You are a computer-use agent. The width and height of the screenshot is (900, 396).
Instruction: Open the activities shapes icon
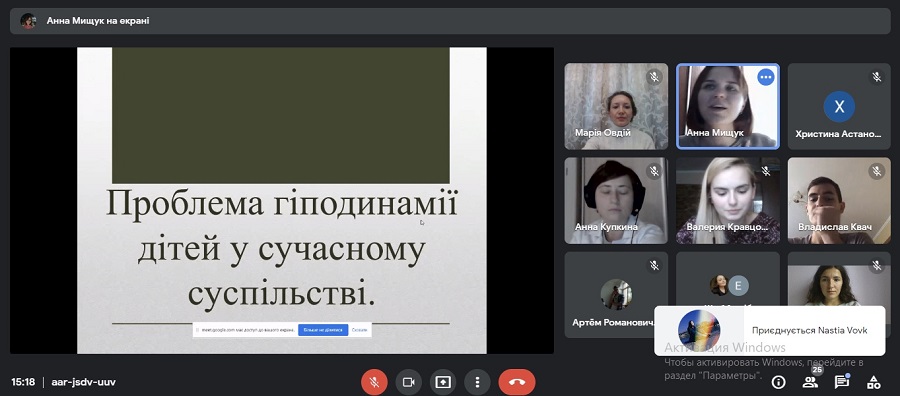874,382
